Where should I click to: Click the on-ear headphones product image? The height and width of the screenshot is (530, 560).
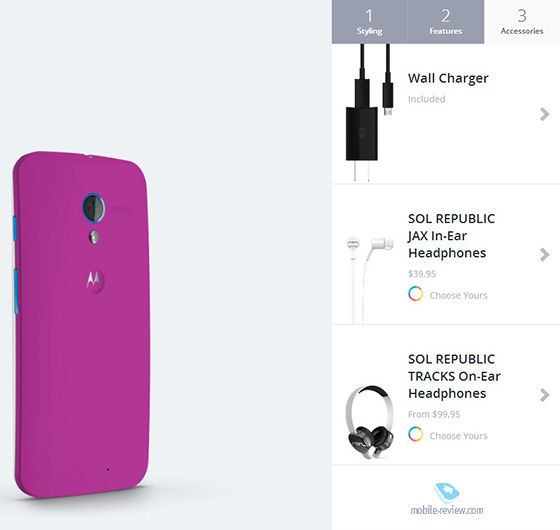click(x=369, y=421)
